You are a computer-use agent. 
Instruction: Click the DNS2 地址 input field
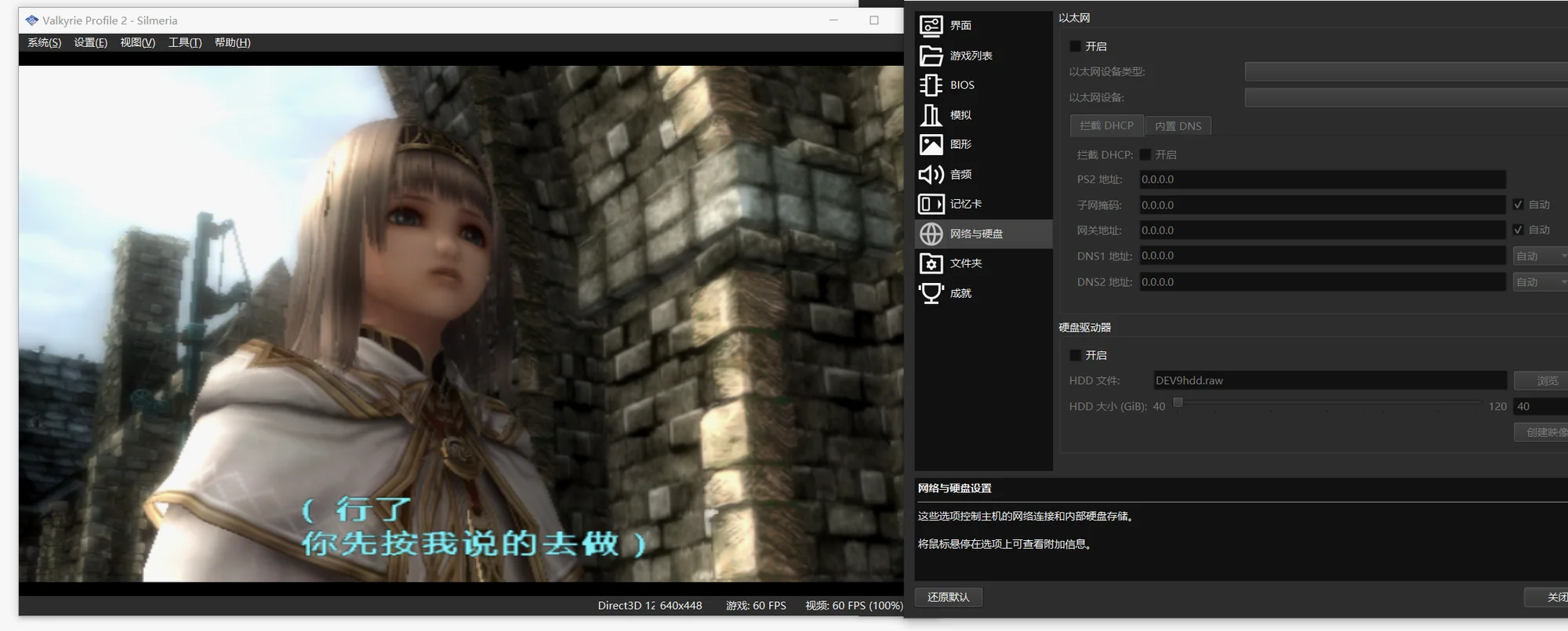[1322, 282]
